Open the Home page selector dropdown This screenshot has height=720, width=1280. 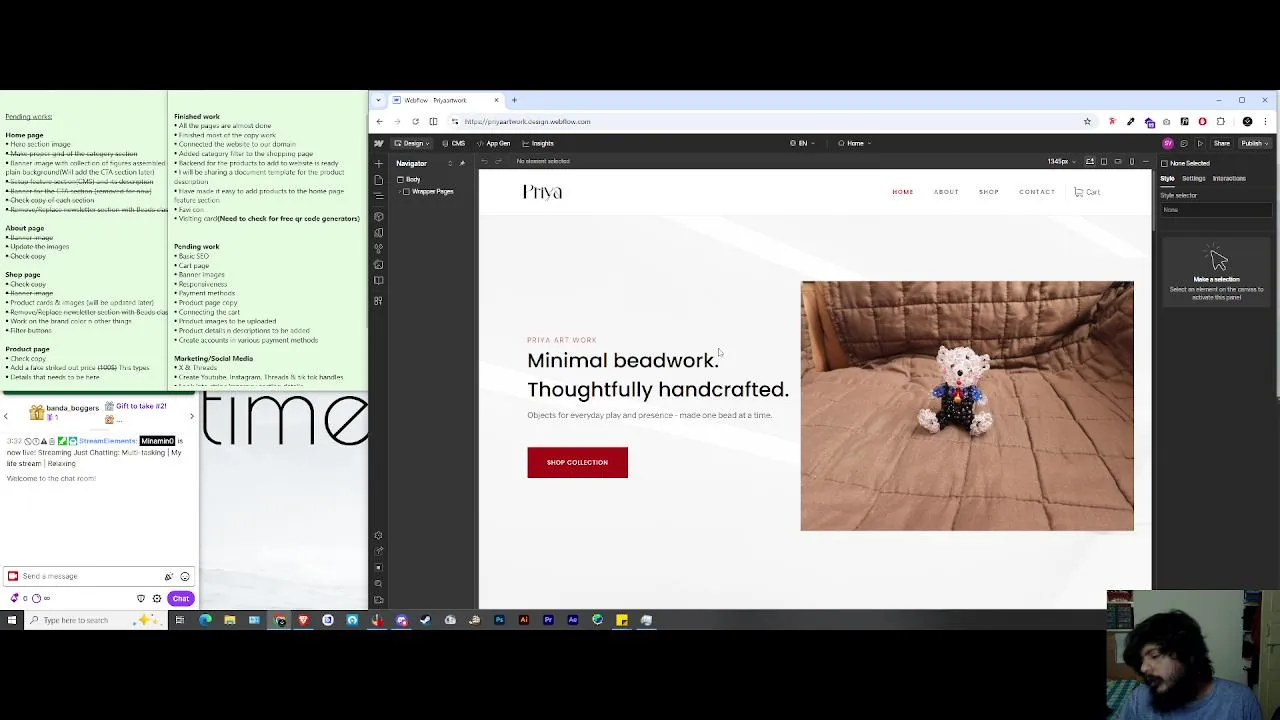tap(854, 143)
